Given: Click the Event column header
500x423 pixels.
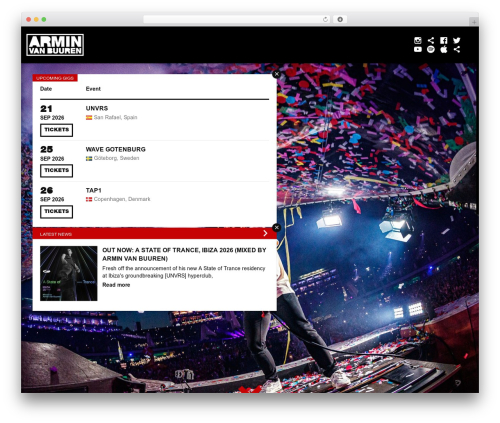Looking at the screenshot, I should [x=93, y=89].
